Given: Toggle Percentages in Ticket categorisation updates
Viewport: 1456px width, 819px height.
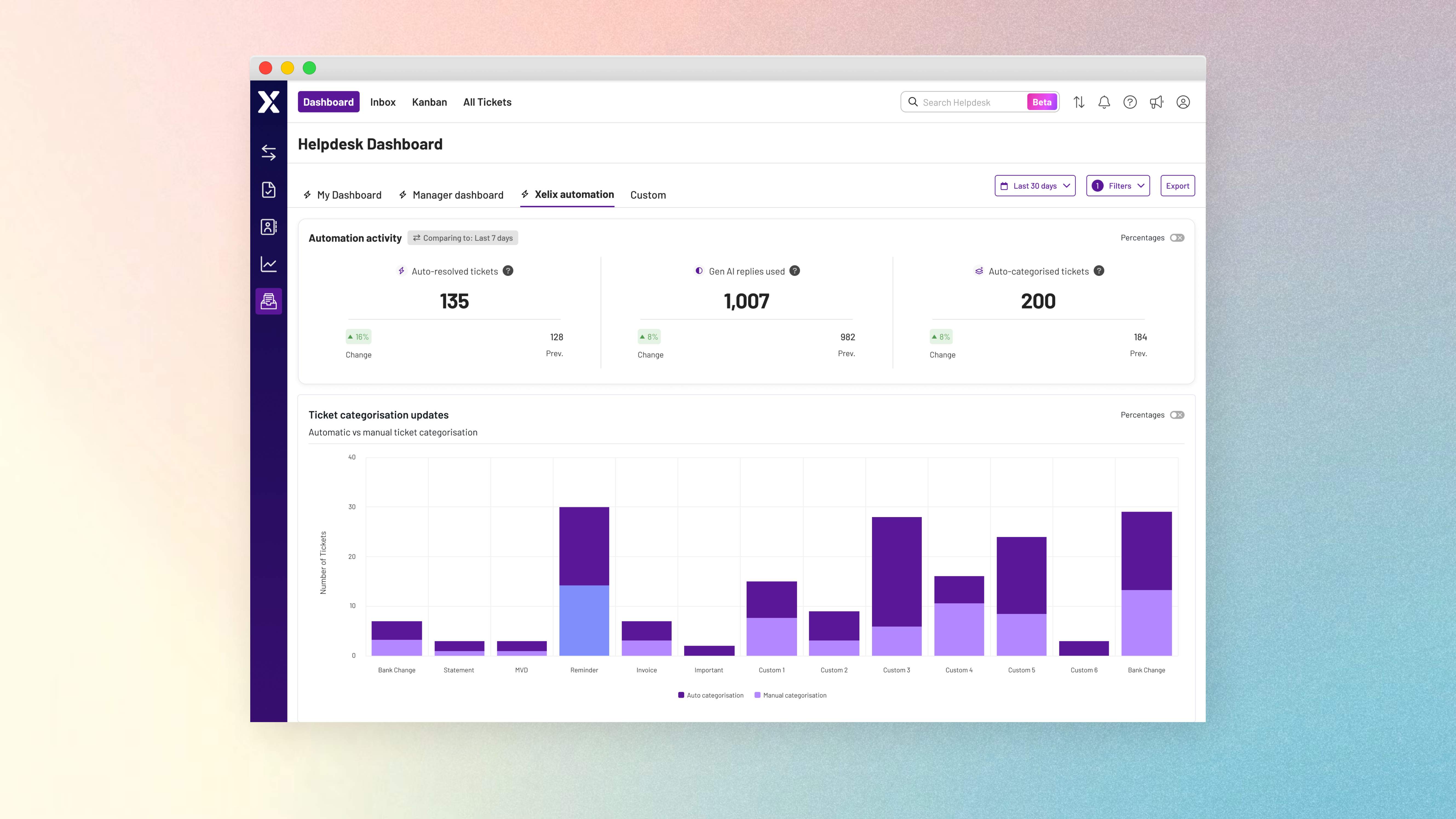Looking at the screenshot, I should [x=1177, y=415].
